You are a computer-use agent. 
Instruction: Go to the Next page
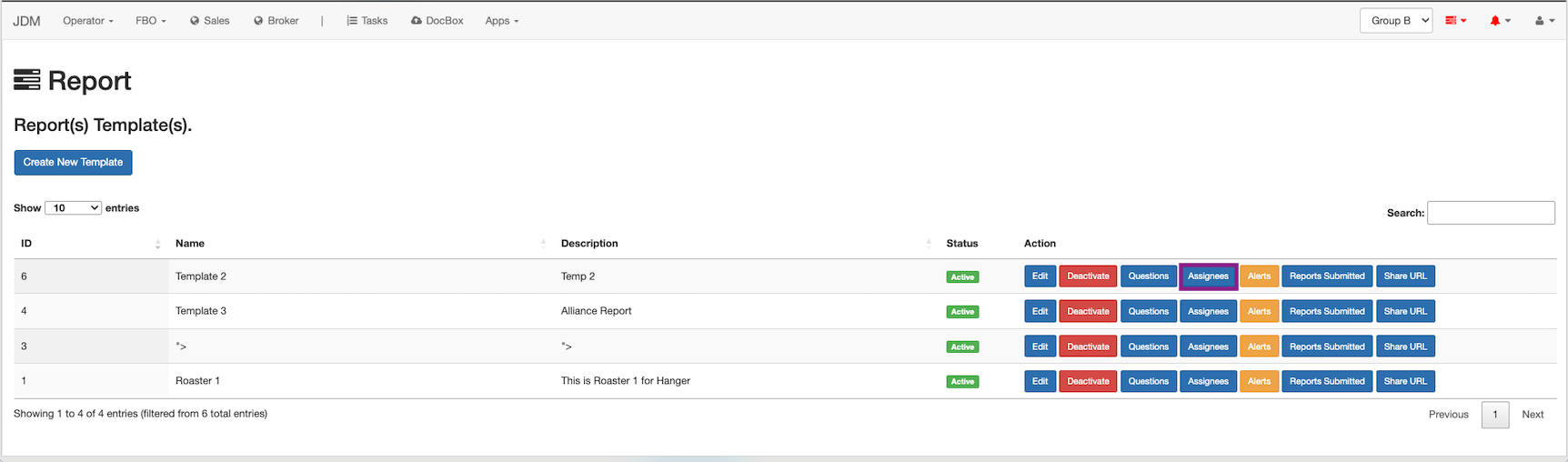1533,415
